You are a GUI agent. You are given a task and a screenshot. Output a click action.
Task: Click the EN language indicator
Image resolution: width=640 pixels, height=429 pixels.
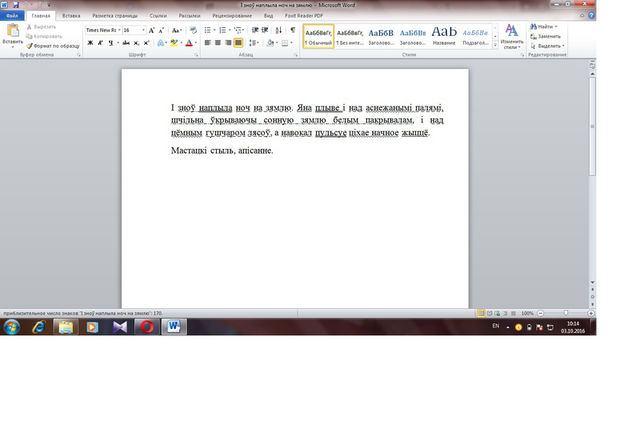tap(496, 326)
